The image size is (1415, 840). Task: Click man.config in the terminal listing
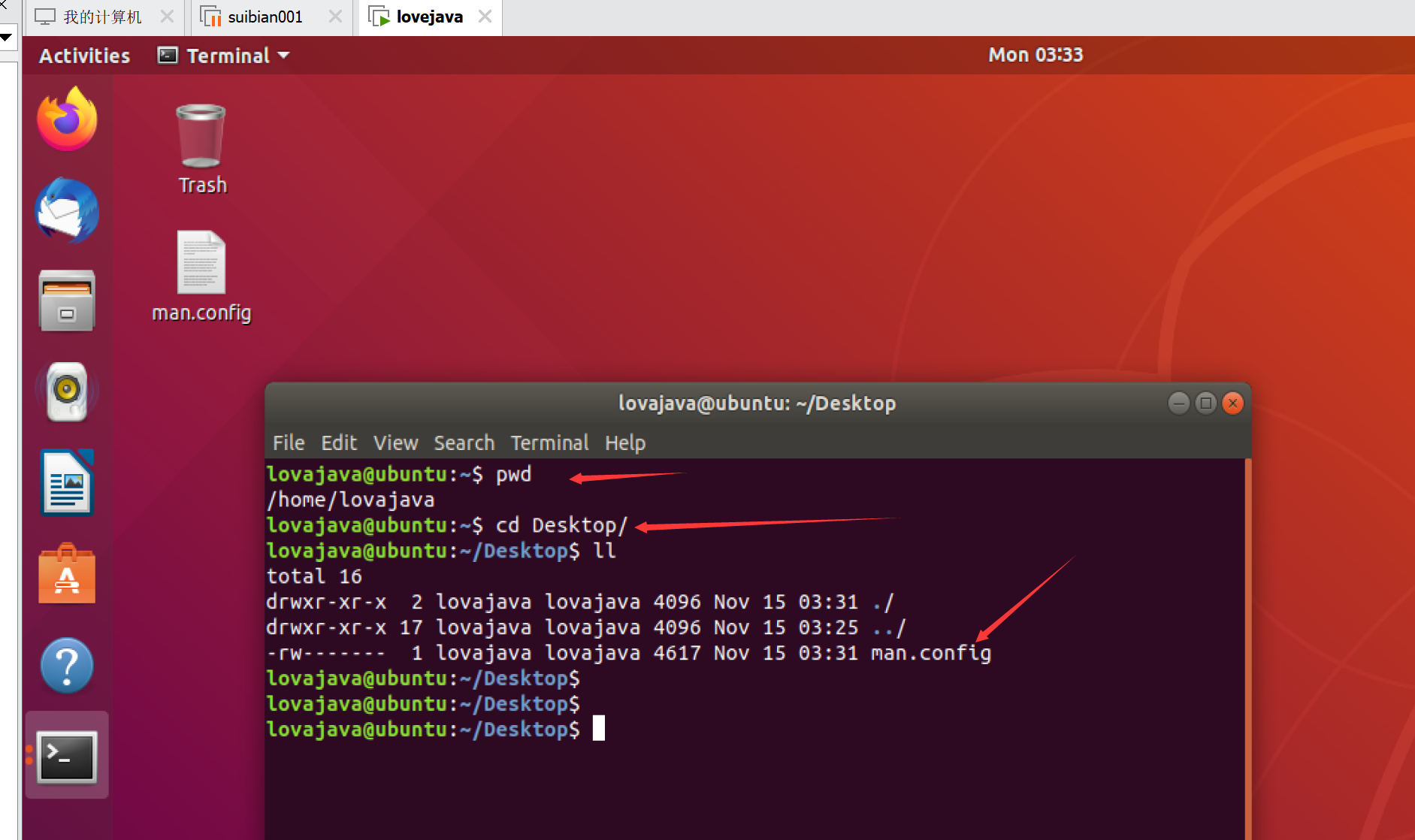click(931, 653)
